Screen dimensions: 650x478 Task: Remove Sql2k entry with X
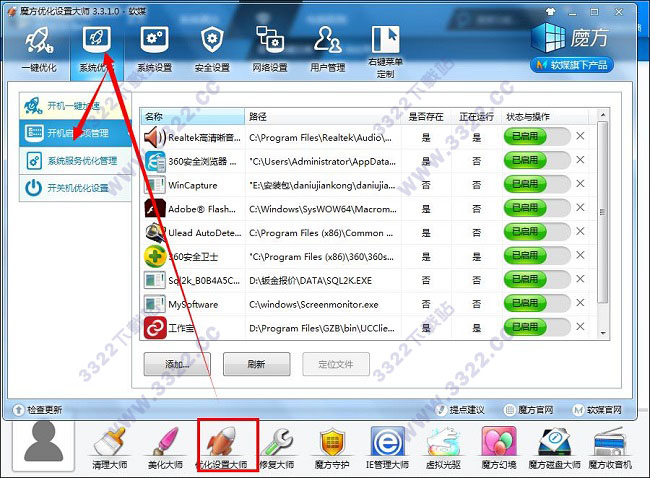(x=580, y=279)
